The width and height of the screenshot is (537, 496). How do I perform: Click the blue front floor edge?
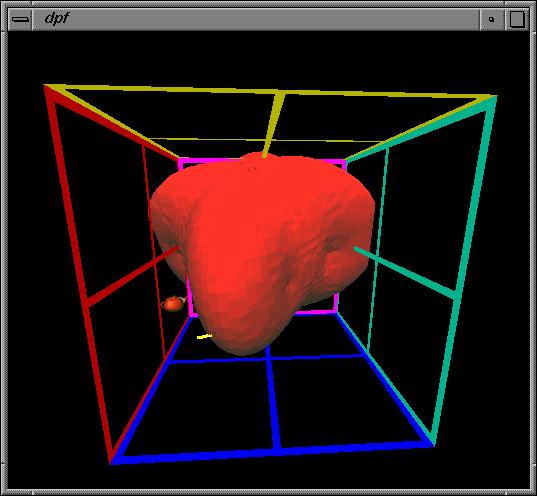click(x=272, y=453)
